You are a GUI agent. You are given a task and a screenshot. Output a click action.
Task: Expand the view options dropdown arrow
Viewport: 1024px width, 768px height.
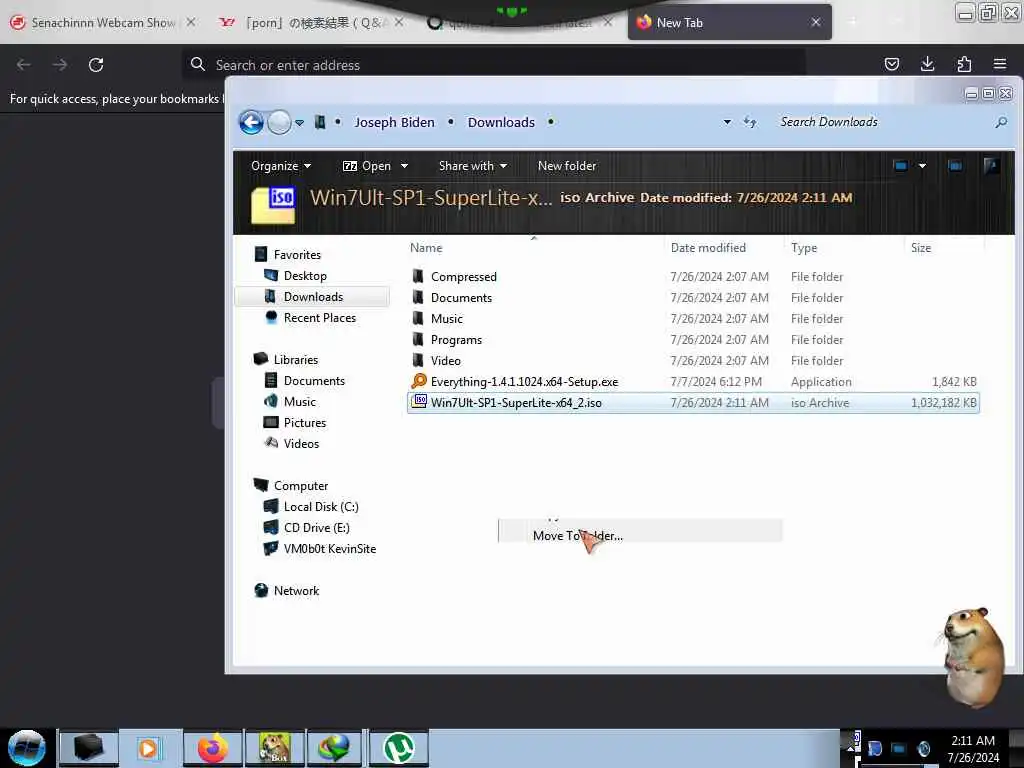pos(922,166)
